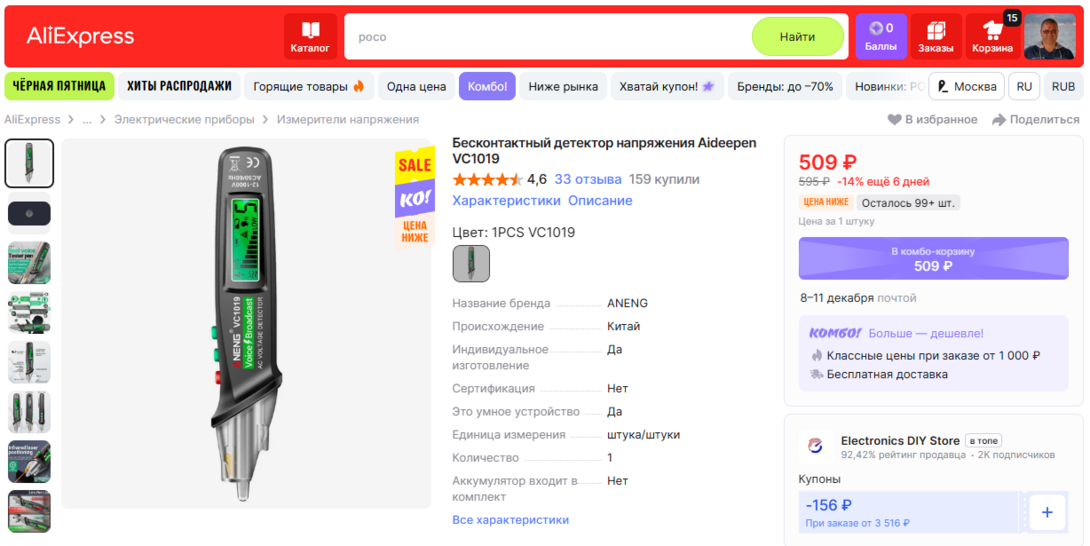
Task: Click the plus icon on coupon
Action: pos(1047,512)
